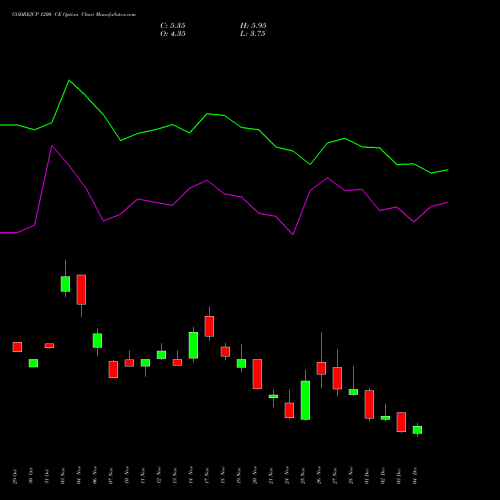The height and width of the screenshot is (500, 500).
Task: Click the 29 Oct date label
Action: click(x=15, y=476)
